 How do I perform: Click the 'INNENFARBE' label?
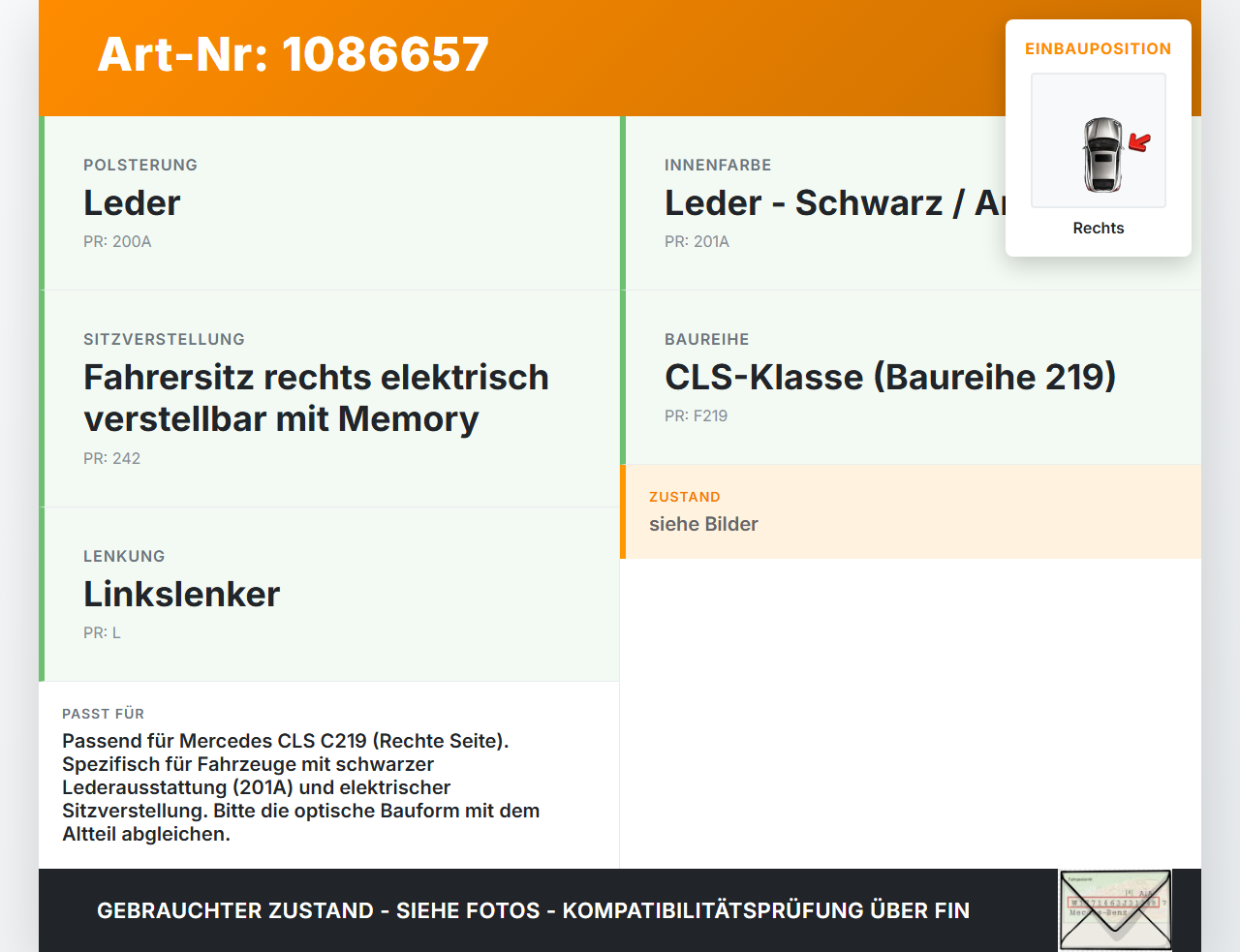pos(718,165)
